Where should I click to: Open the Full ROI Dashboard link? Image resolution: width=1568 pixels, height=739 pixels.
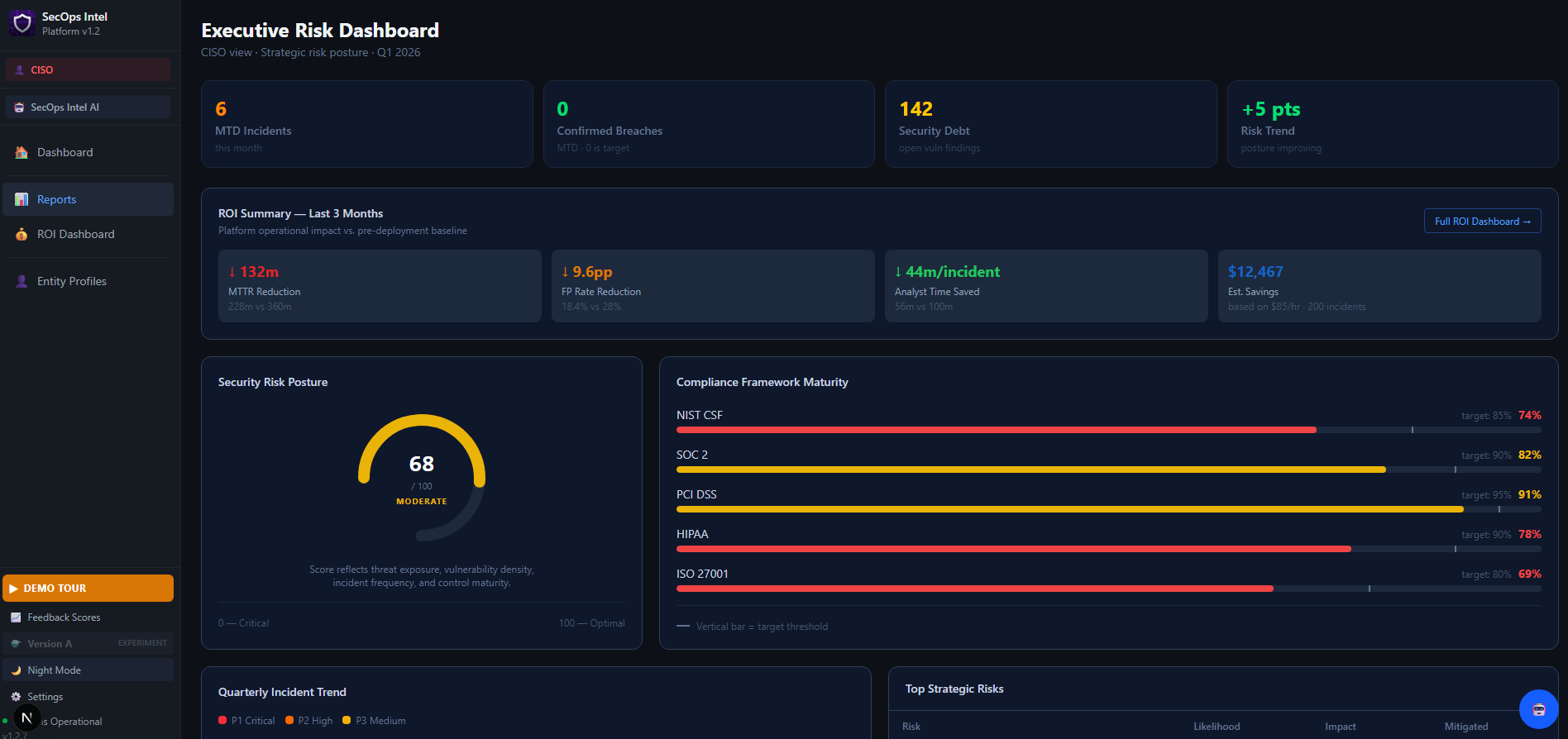pyautogui.click(x=1482, y=222)
